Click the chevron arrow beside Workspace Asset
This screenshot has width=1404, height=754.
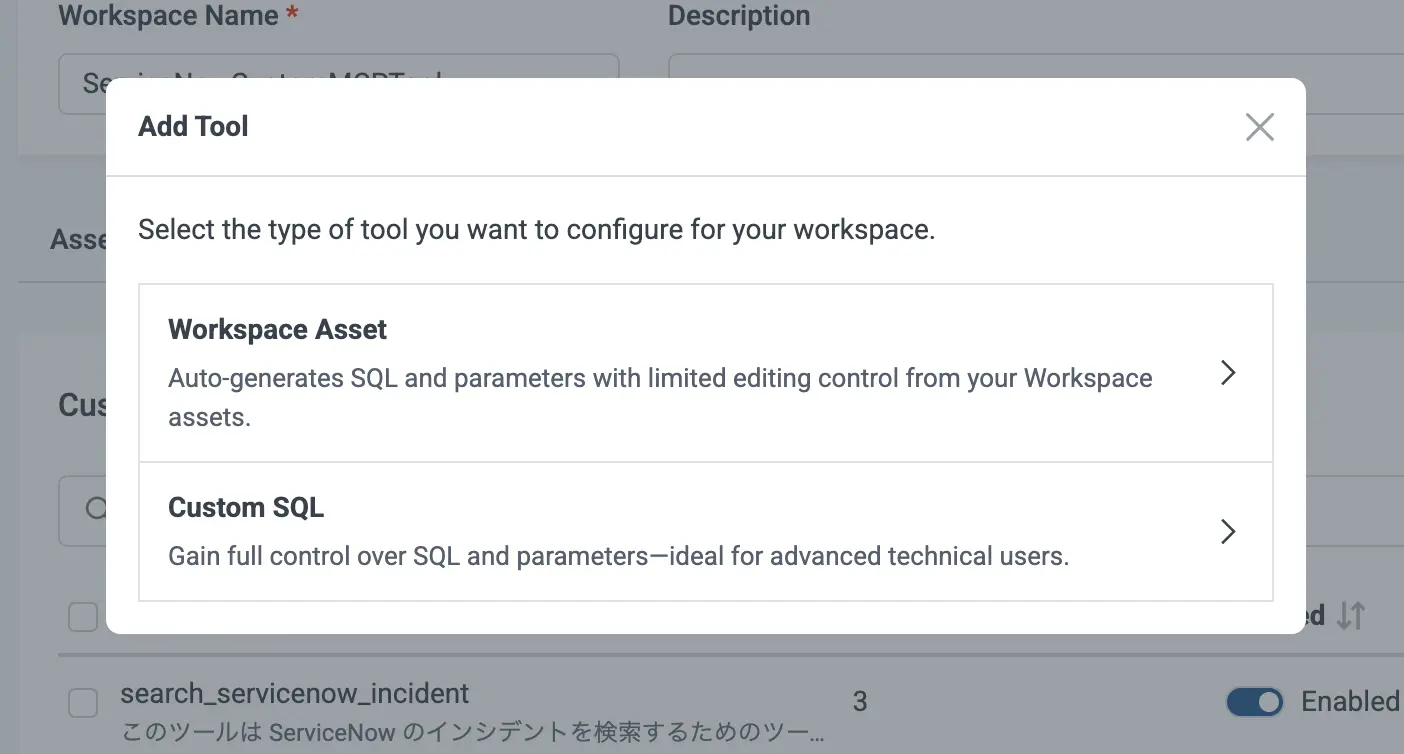[x=1229, y=373]
